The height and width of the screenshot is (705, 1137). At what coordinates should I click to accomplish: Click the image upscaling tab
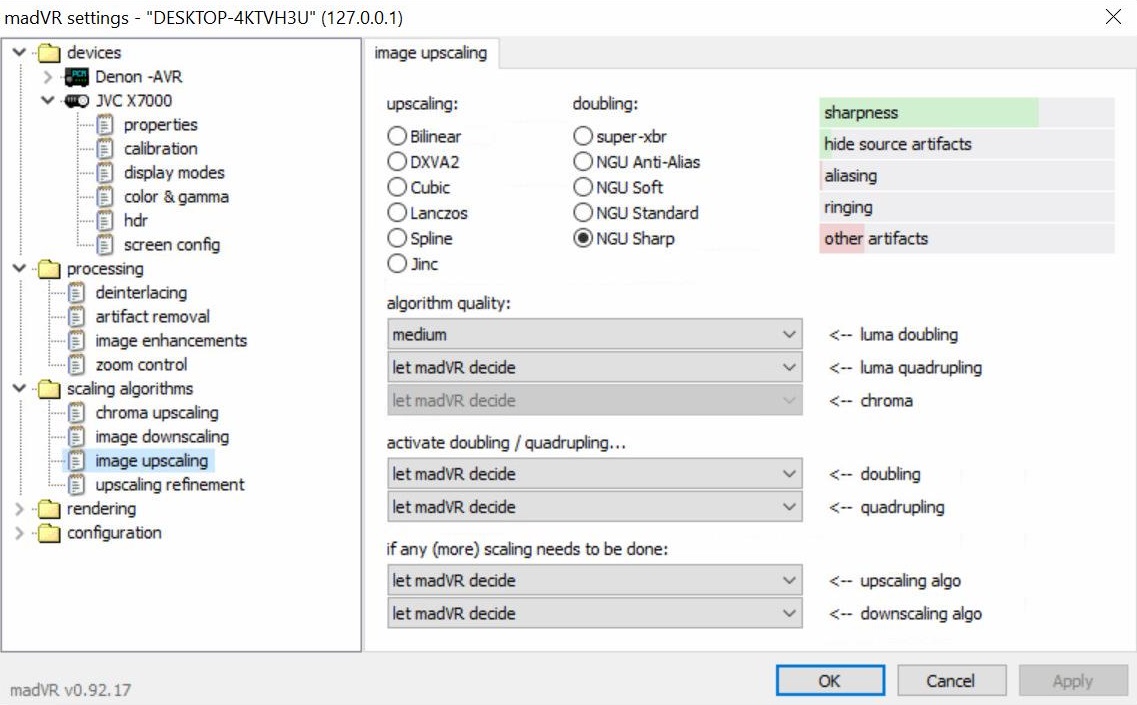431,53
